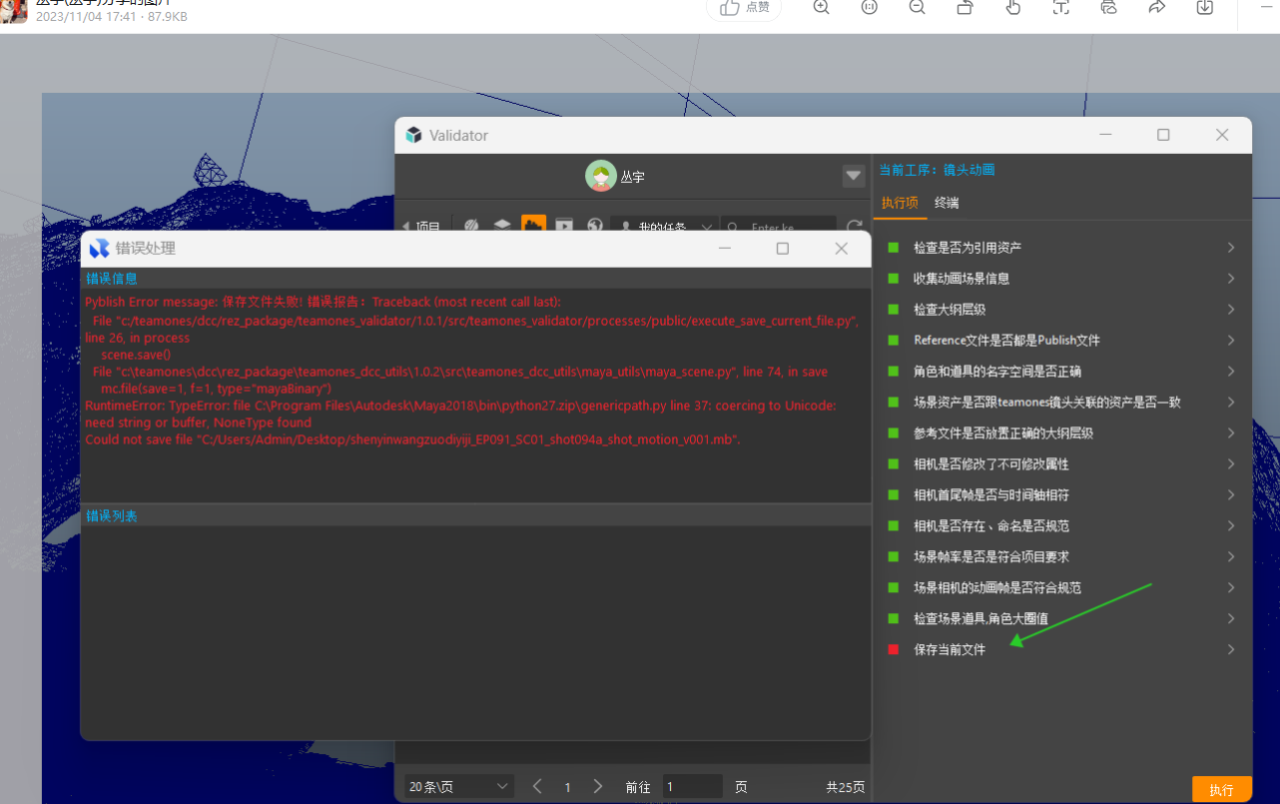Click the 点赞 thumbs-up button
Screen dimensions: 1280x804
click(x=744, y=7)
